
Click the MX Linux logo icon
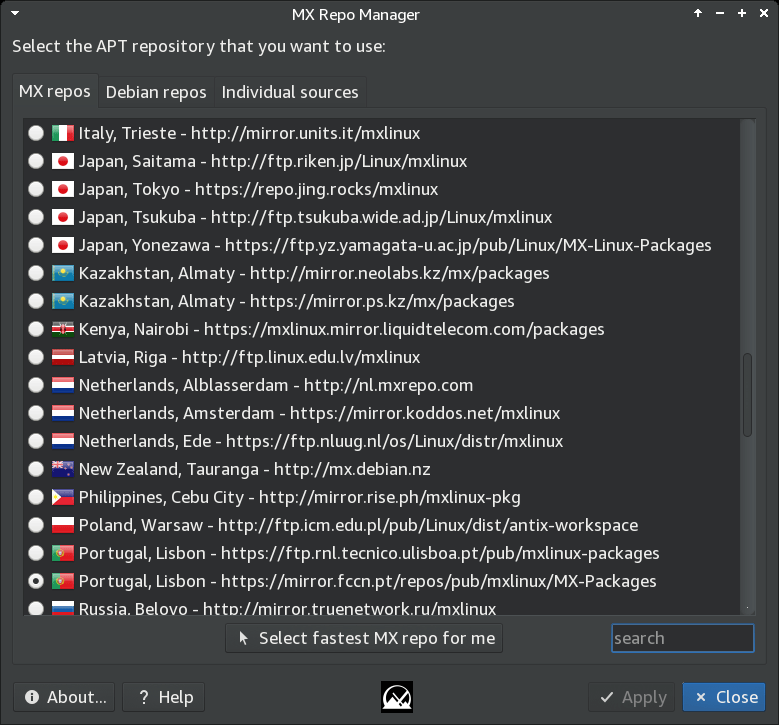397,697
